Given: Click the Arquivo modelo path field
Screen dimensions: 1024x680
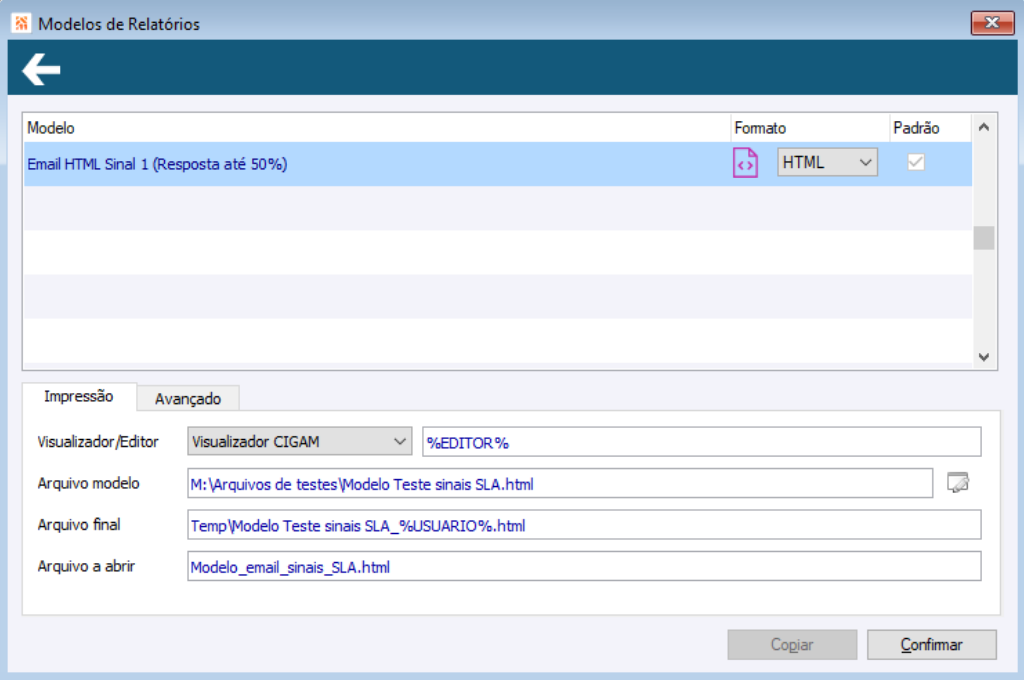Looking at the screenshot, I should coord(560,483).
